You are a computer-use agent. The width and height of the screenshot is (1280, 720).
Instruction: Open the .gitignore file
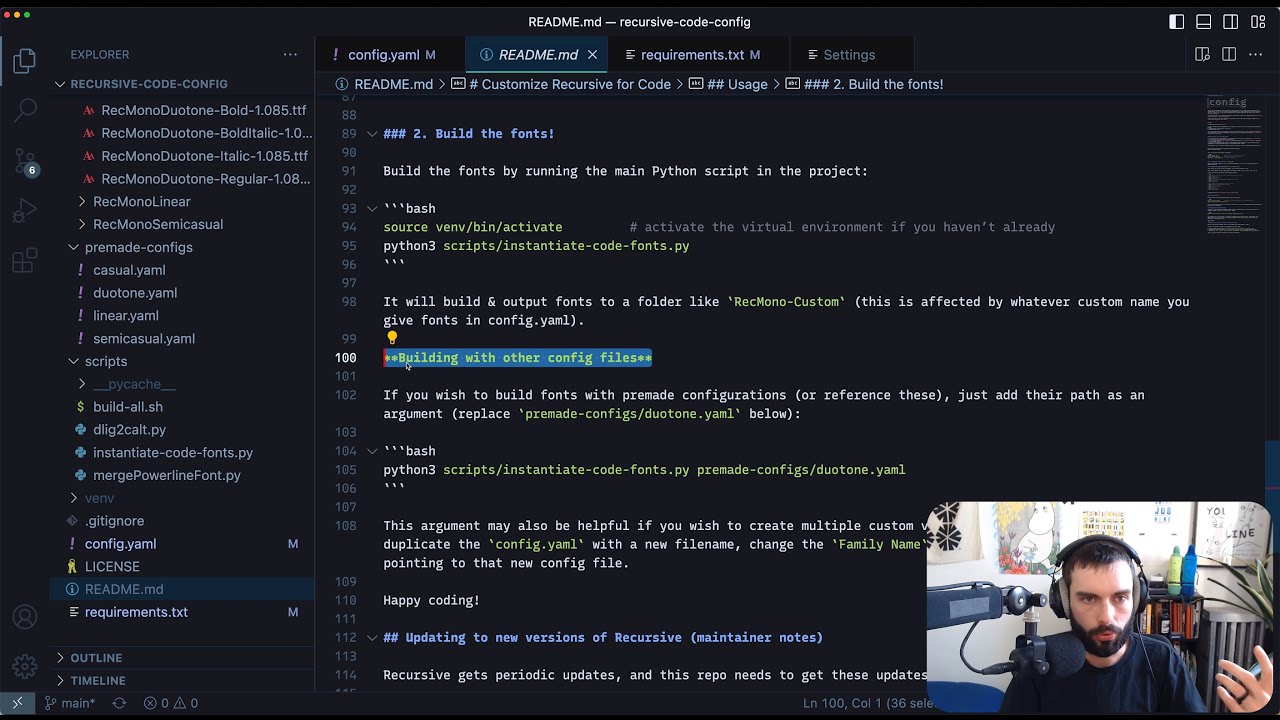point(114,521)
